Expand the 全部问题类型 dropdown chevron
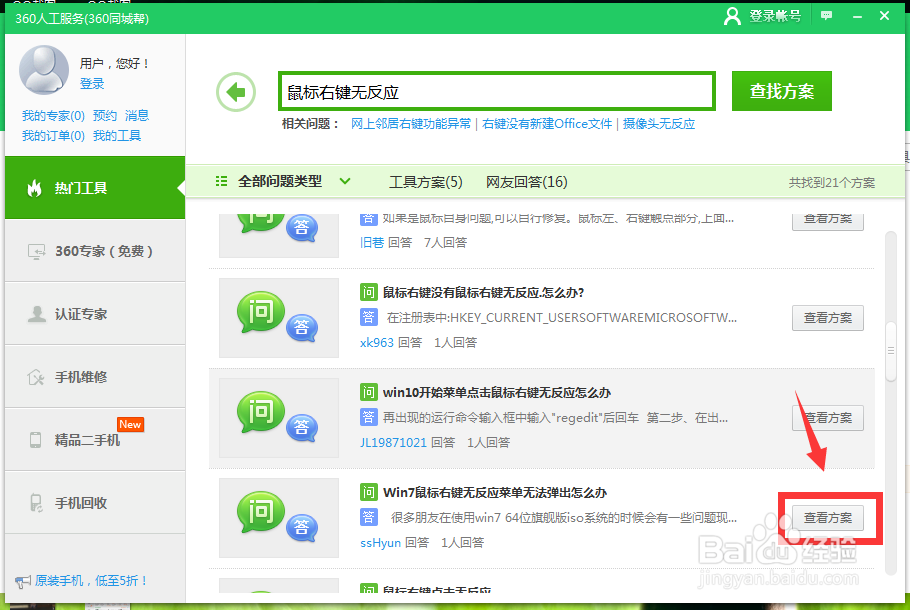 (x=345, y=181)
